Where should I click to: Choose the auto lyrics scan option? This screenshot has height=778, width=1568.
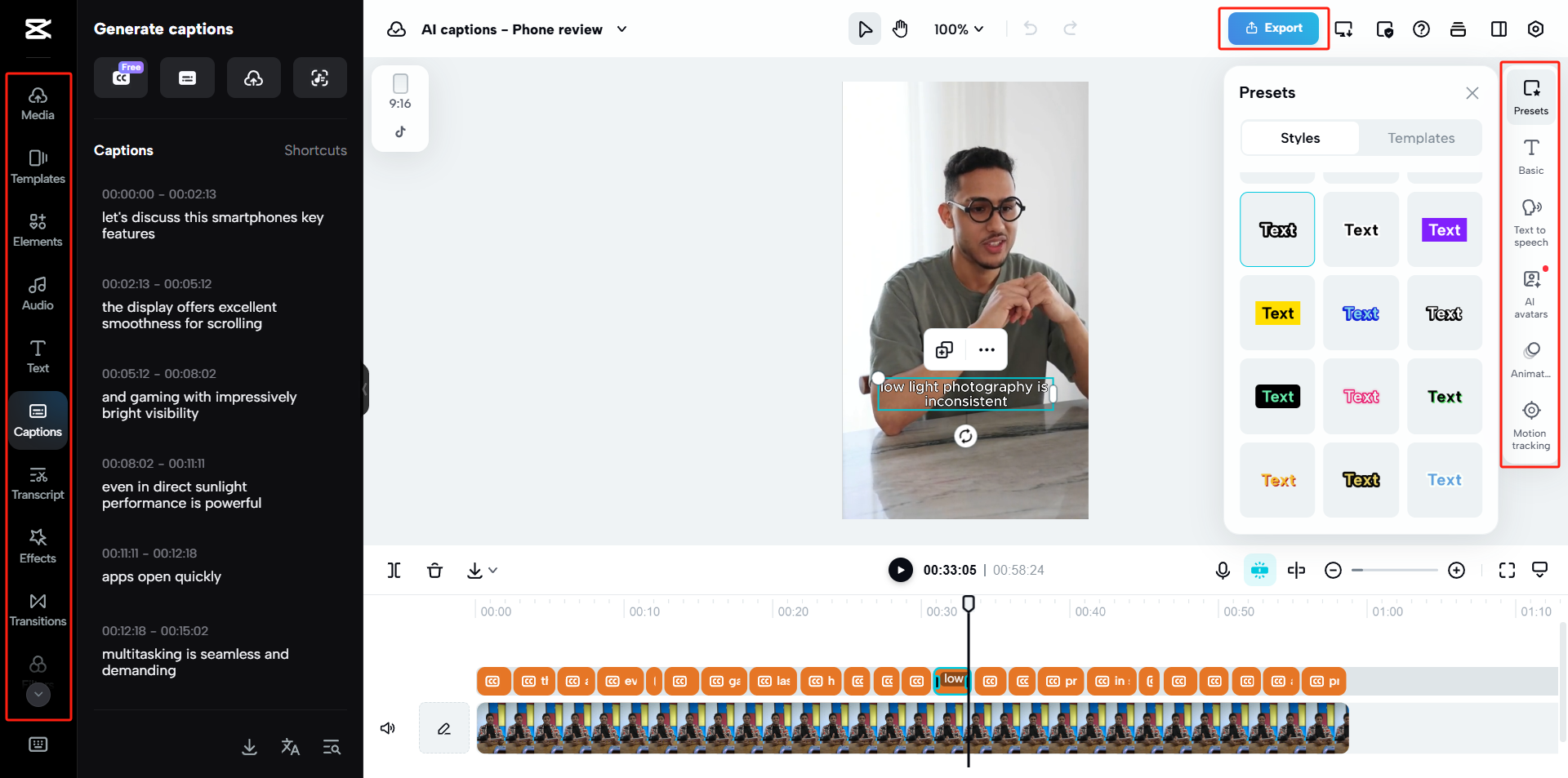tap(320, 78)
